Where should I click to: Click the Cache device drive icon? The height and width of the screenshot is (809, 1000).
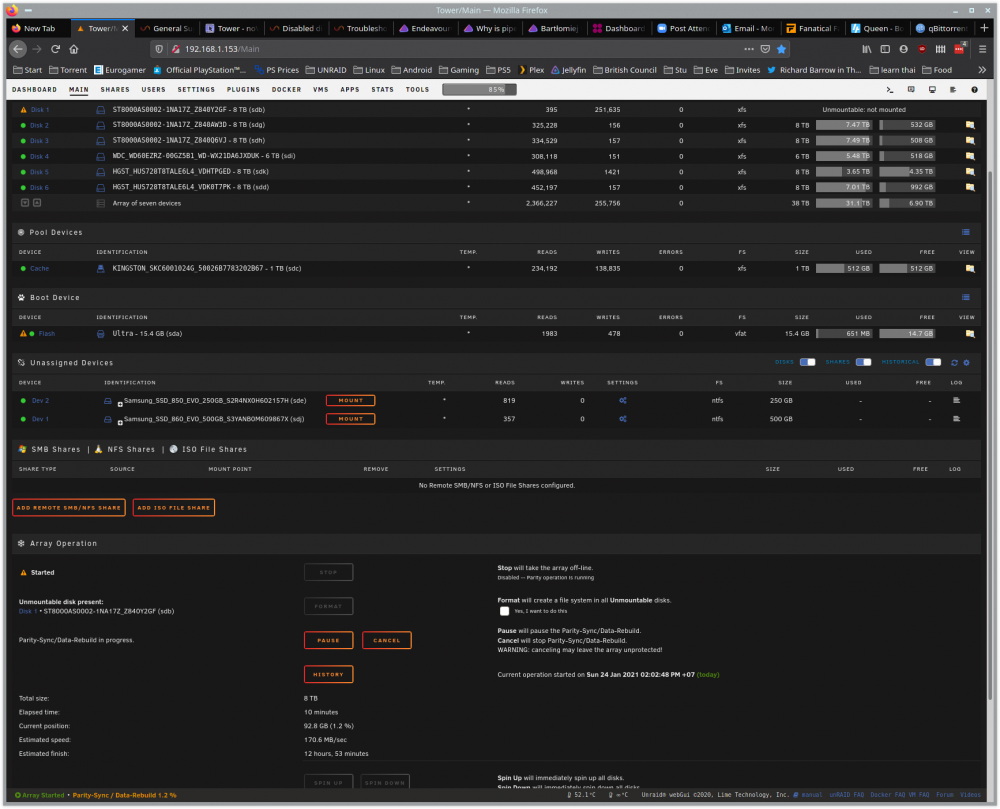(x=101, y=268)
